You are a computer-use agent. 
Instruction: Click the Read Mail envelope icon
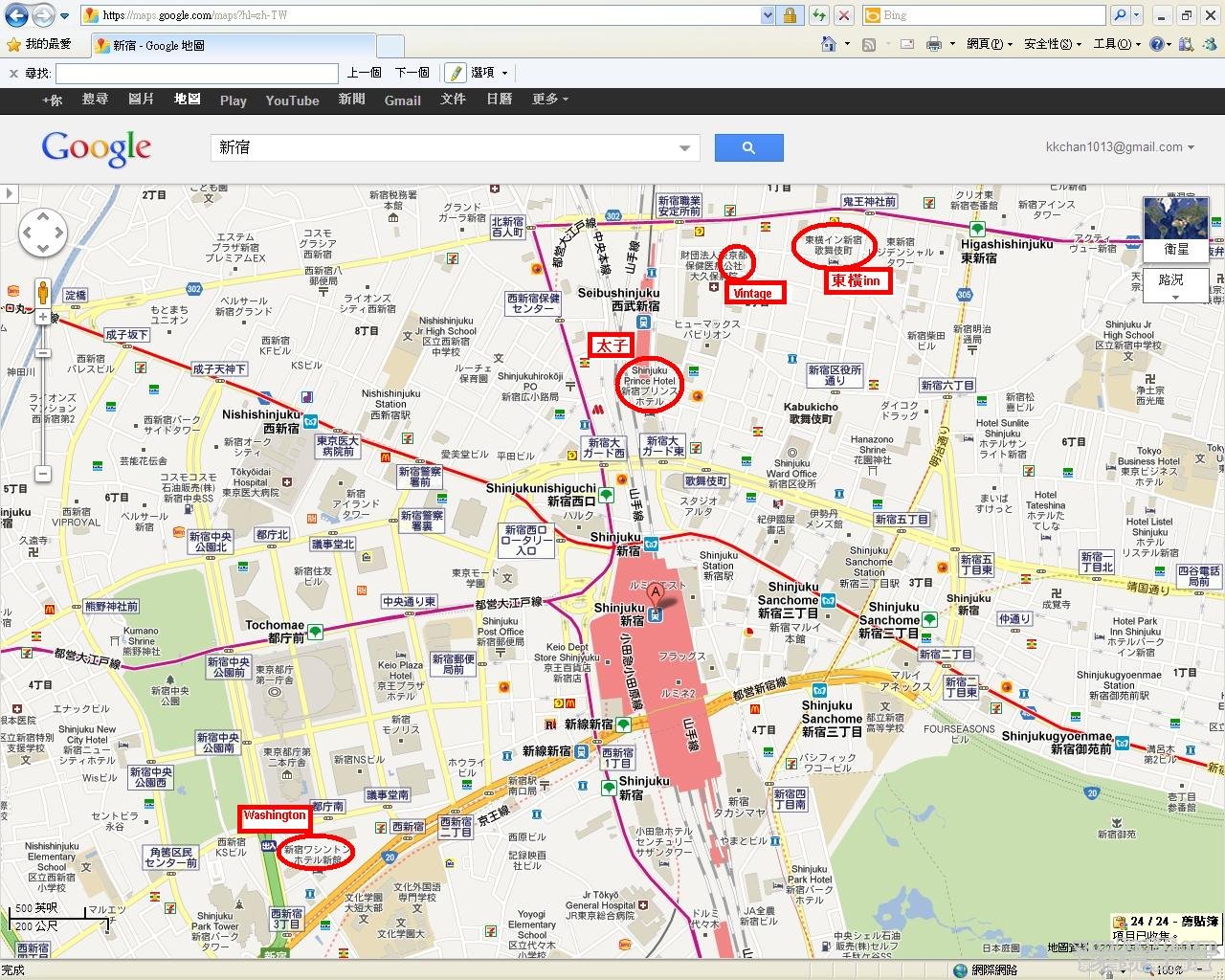point(907,44)
